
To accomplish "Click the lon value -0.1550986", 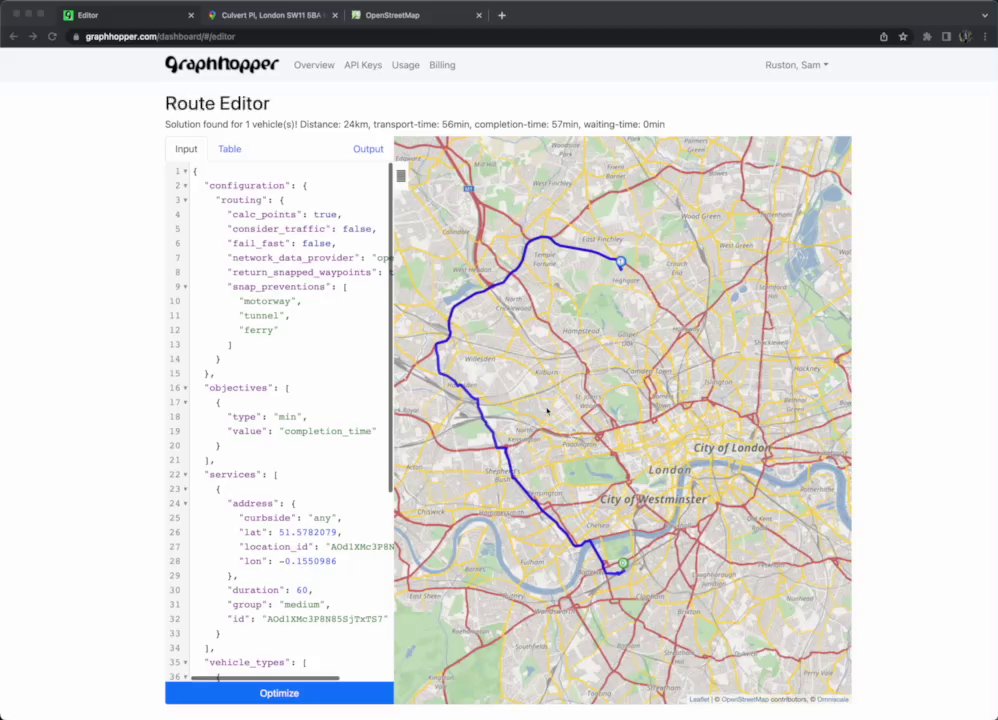I will [x=307, y=561].
